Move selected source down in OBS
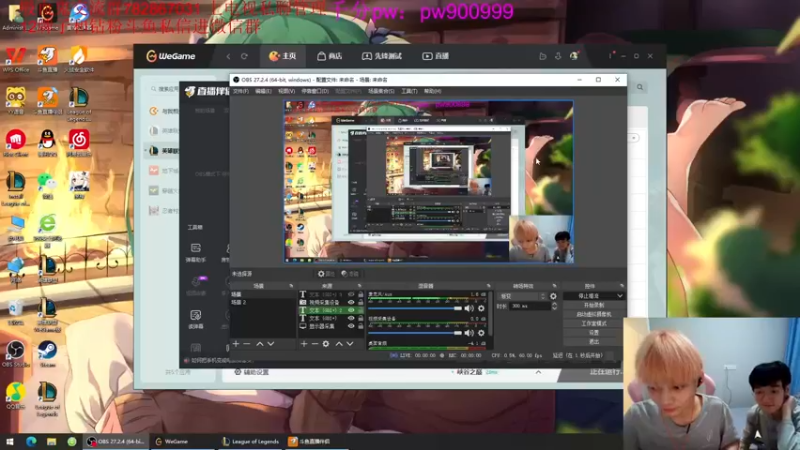The width and height of the screenshot is (800, 450). (x=350, y=344)
